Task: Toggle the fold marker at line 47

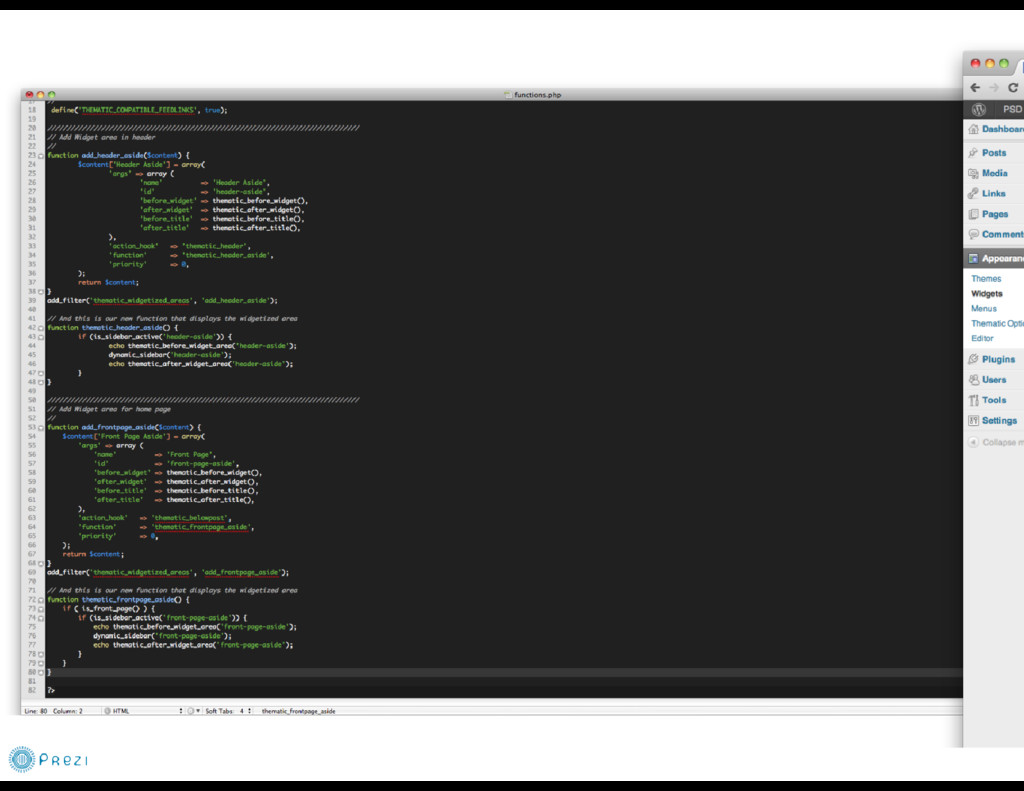Action: (40, 374)
